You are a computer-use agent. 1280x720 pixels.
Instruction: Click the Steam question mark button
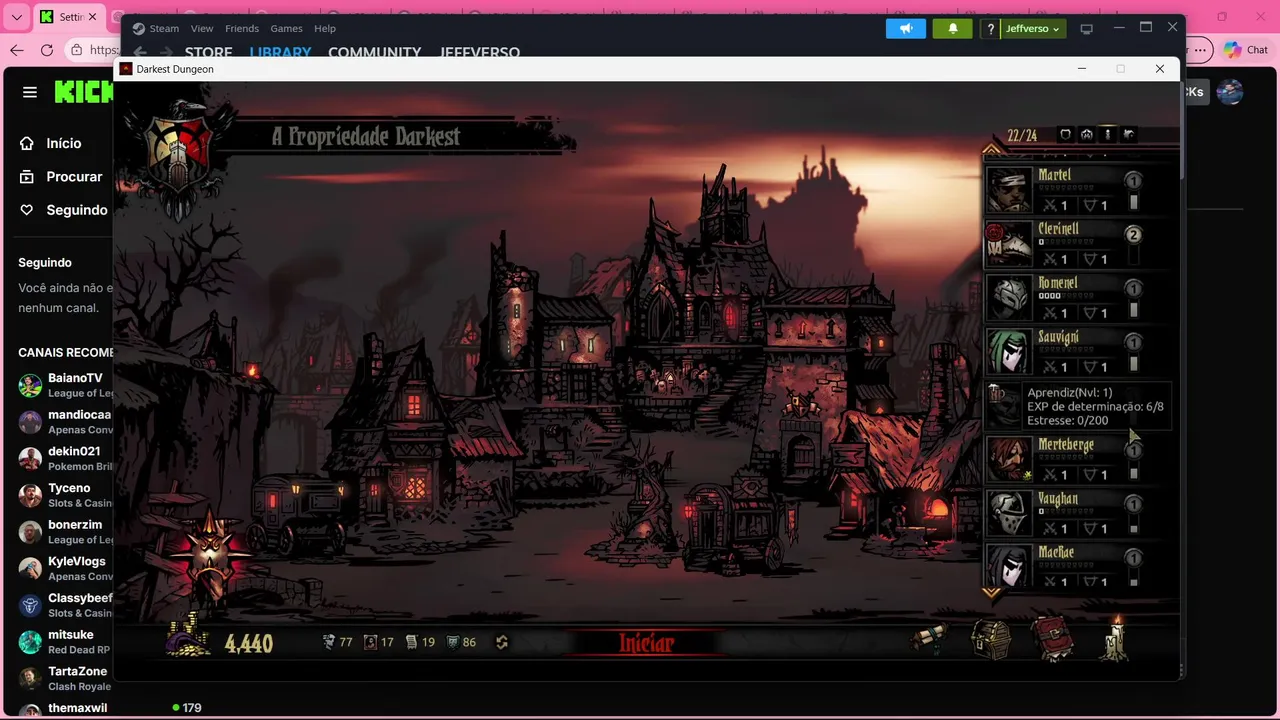(x=990, y=28)
